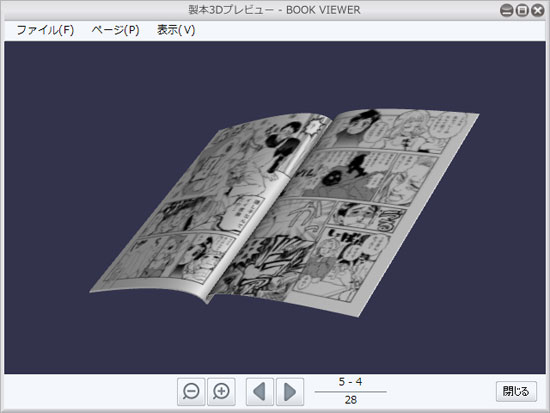Close the window with the X icon

(537, 11)
